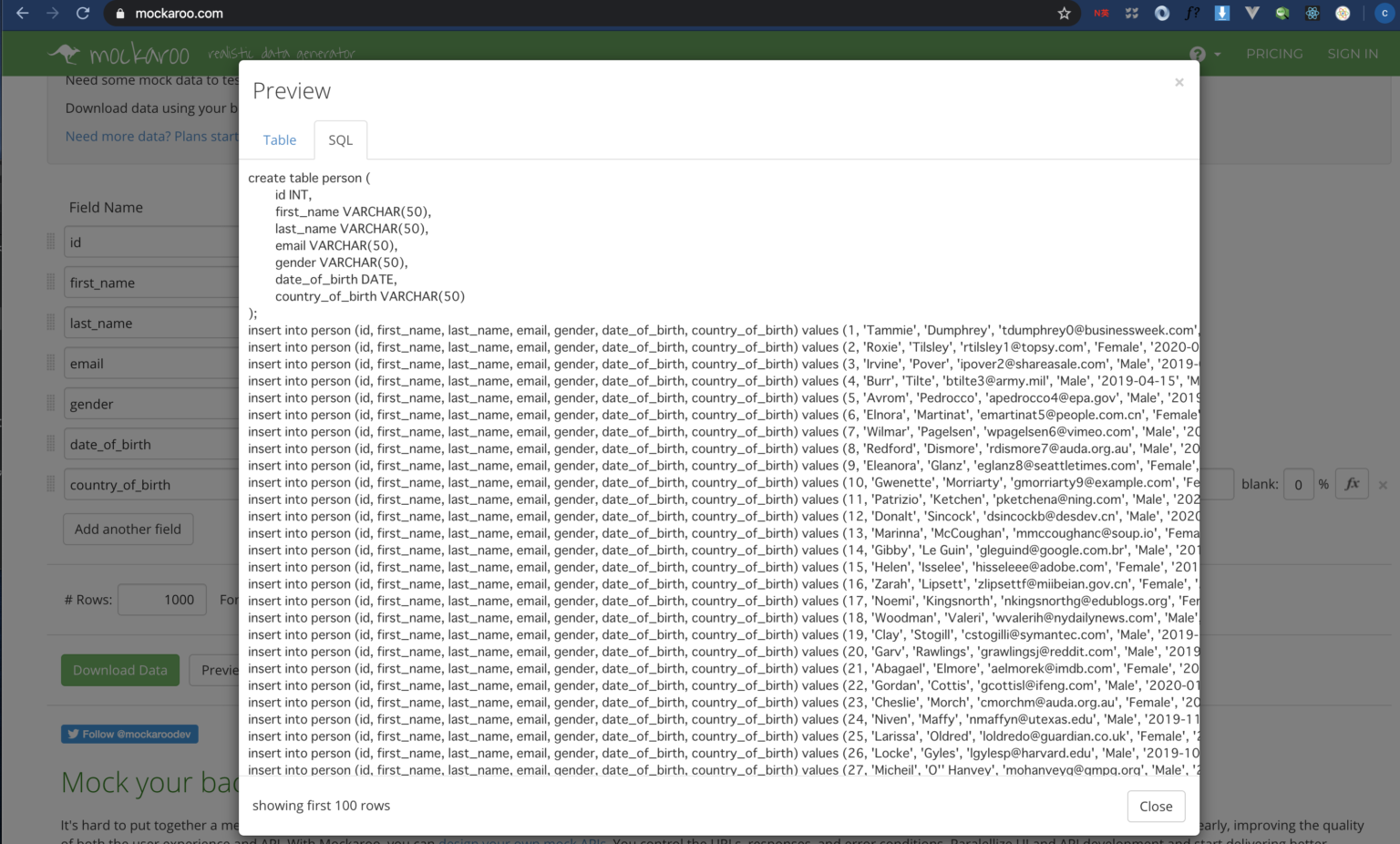Open the formula editor via the fx icon
1400x844 pixels.
pos(1352,484)
